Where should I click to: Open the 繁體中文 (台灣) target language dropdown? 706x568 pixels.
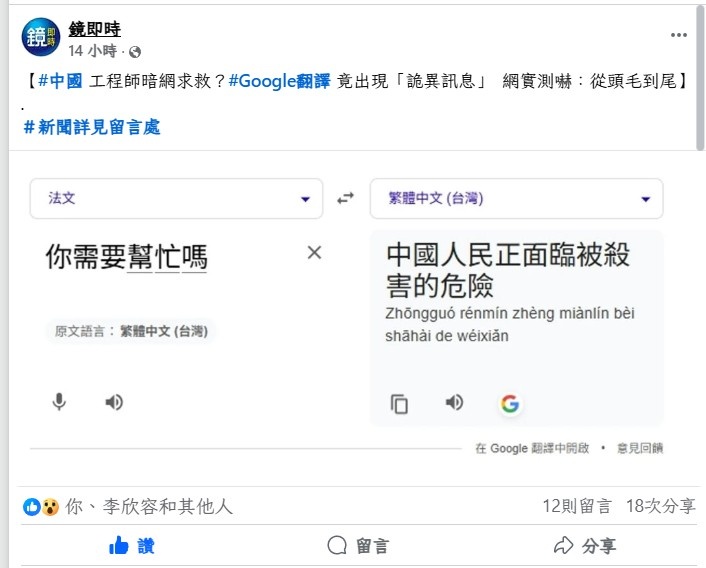tap(516, 198)
